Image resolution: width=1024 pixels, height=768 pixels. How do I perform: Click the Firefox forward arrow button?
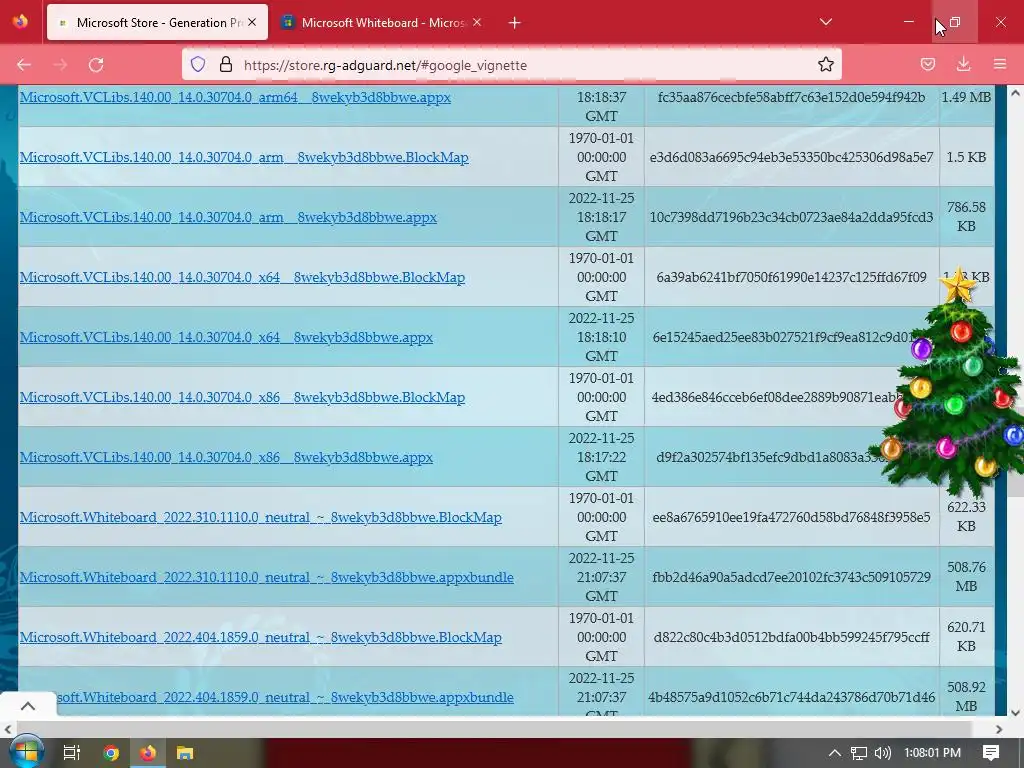coord(60,65)
